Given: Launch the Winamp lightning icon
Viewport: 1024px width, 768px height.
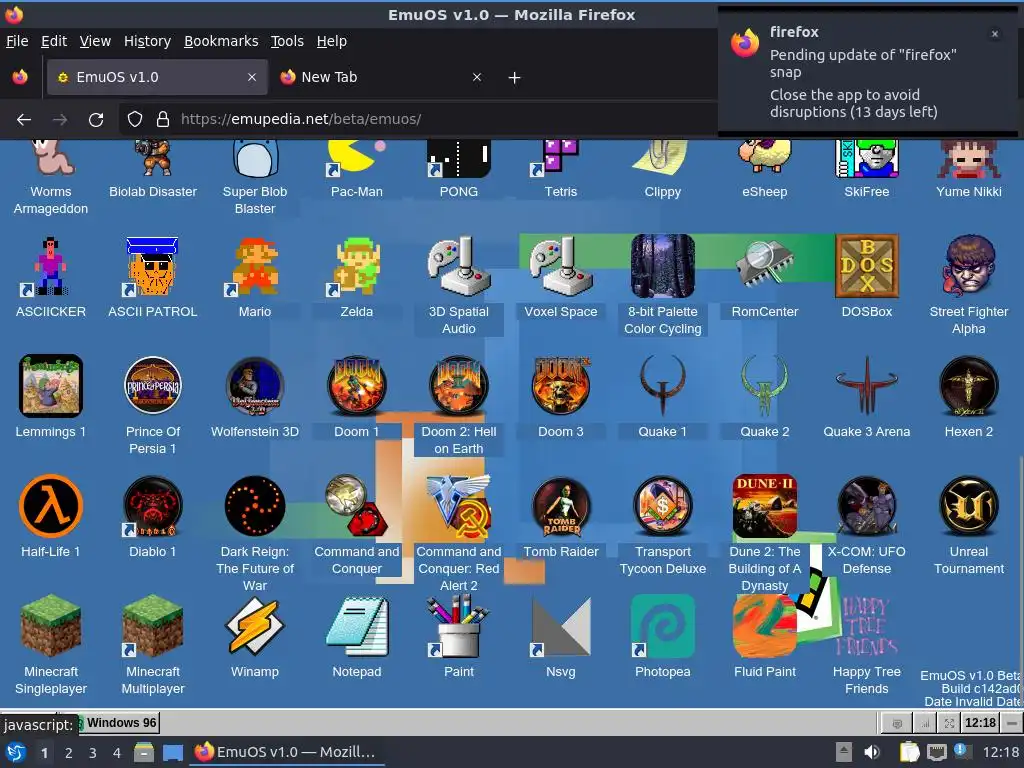Looking at the screenshot, I should click(255, 626).
